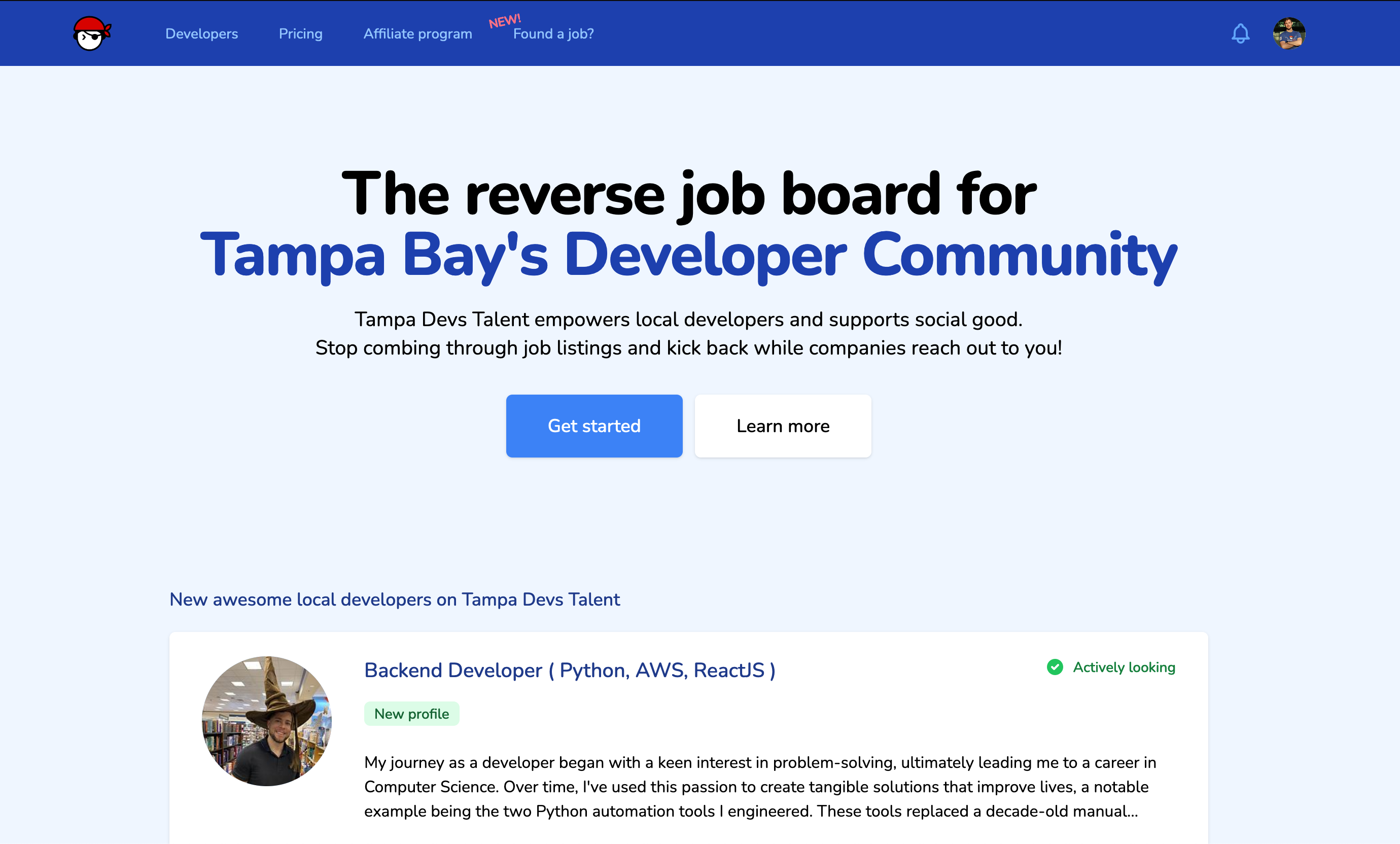
Task: Click the developer's wizard-hat profile photo
Action: coord(266,721)
